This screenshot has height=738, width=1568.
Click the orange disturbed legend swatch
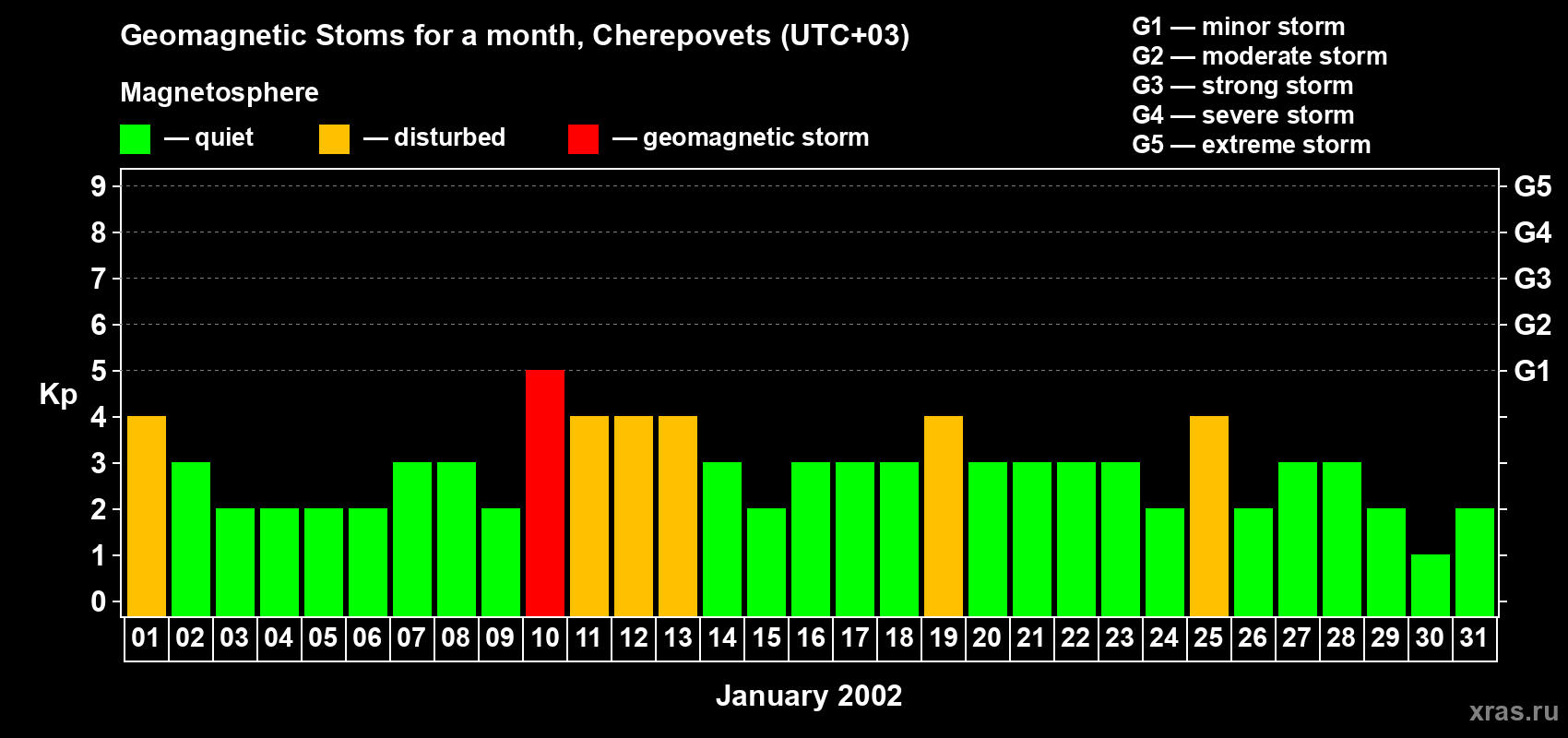334,139
